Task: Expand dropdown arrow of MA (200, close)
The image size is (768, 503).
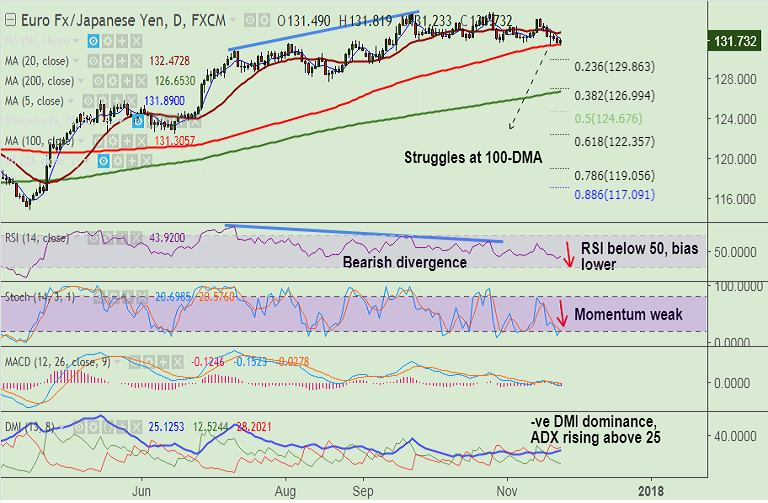Action: pos(81,81)
